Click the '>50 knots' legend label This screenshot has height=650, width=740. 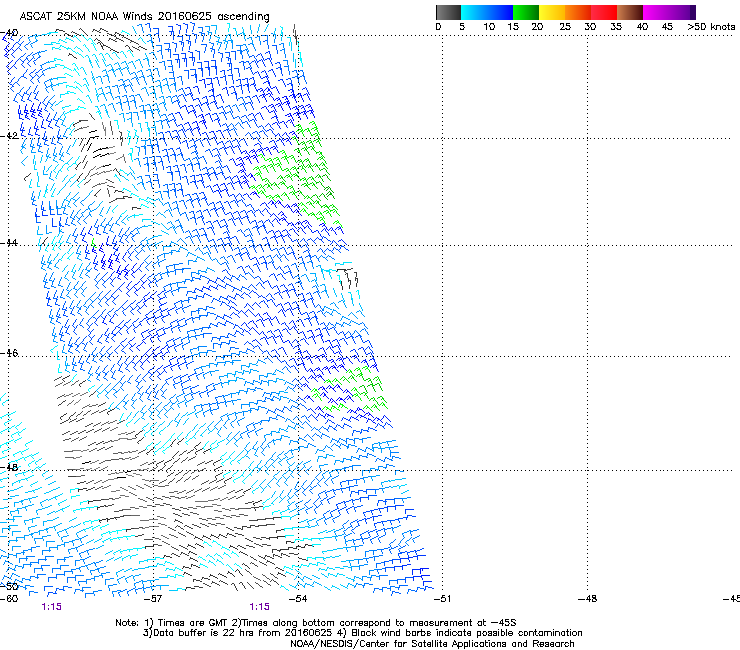point(711,26)
